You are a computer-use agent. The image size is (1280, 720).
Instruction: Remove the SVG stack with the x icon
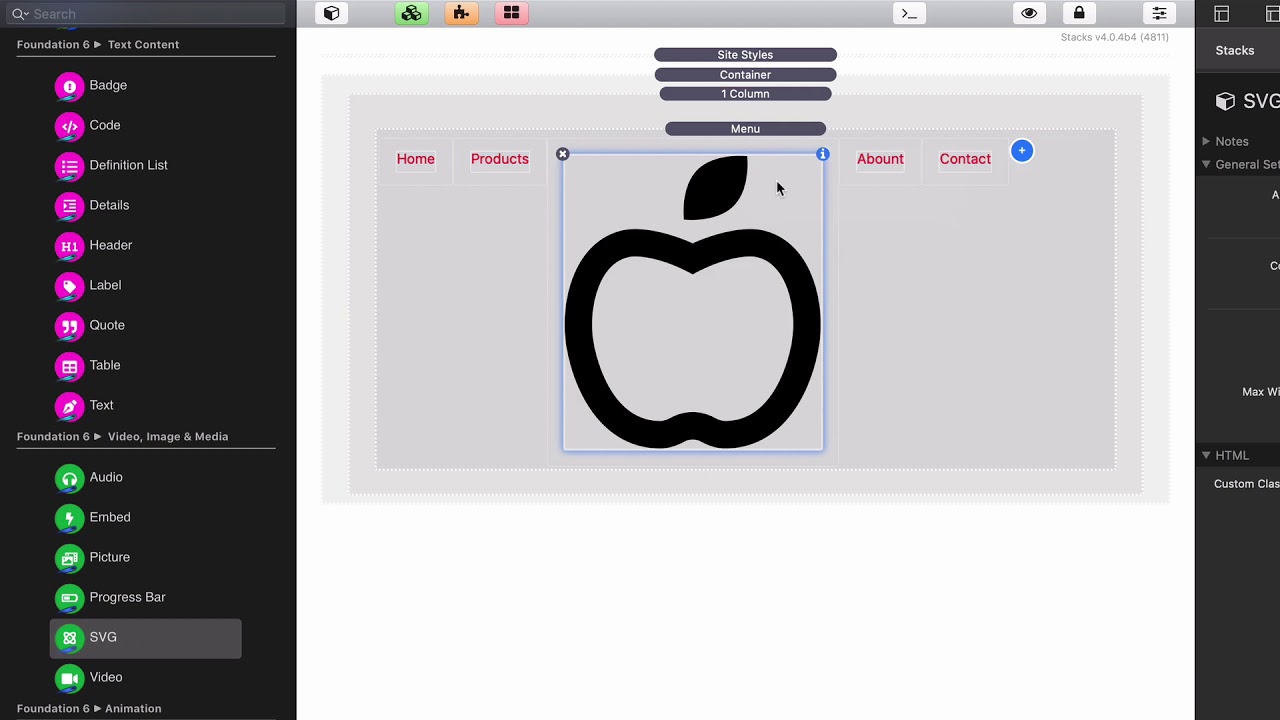point(562,154)
